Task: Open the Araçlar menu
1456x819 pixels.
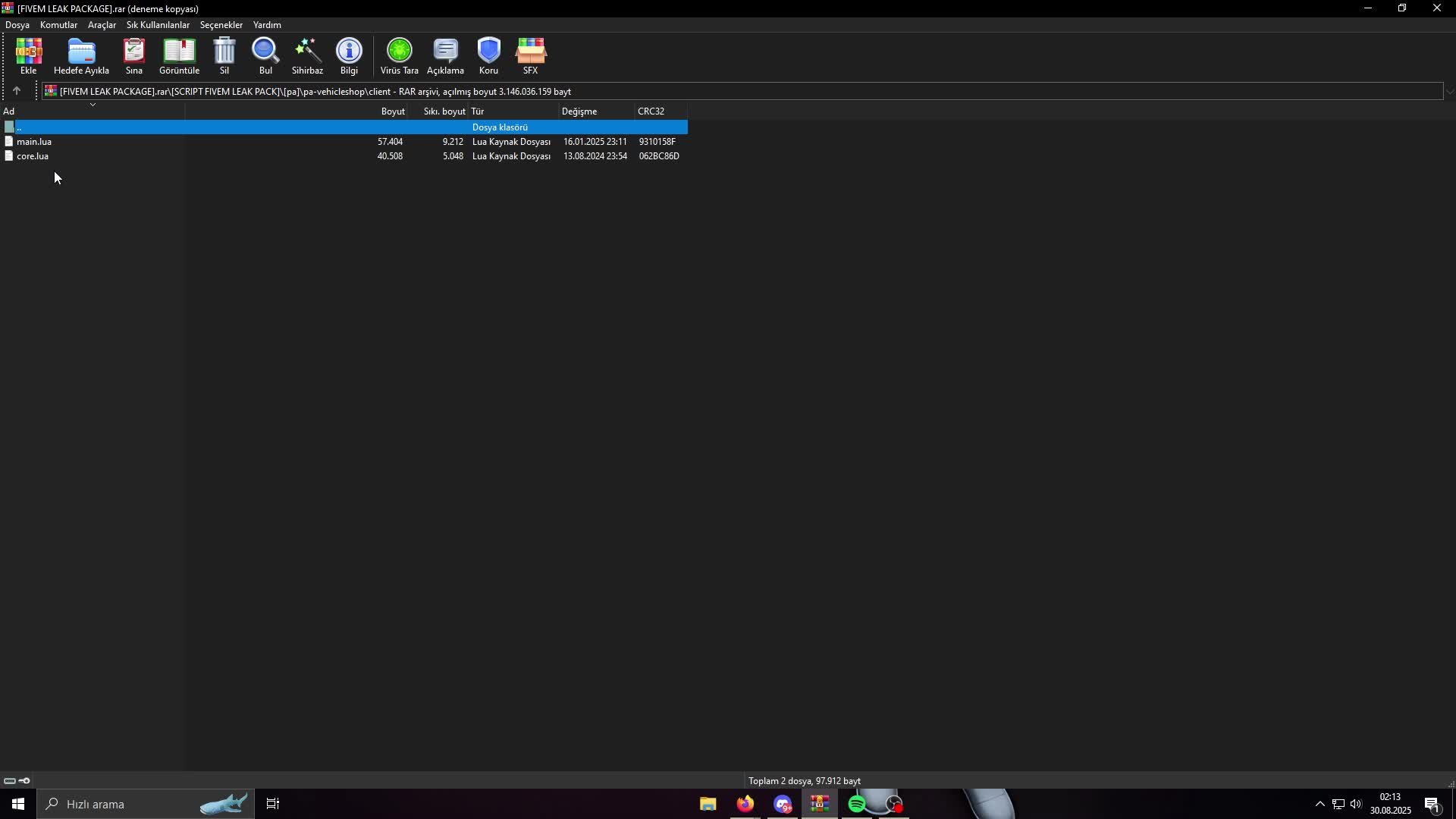Action: coord(102,25)
